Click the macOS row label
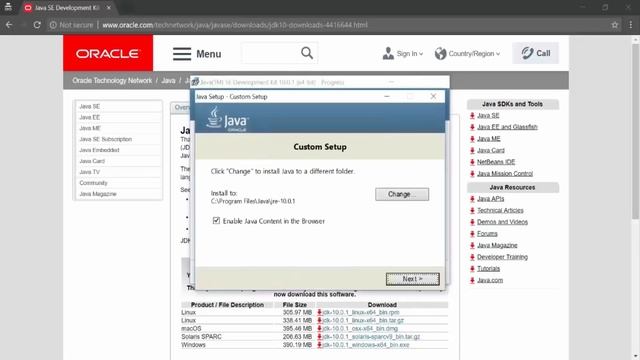The width and height of the screenshot is (640, 360). point(191,329)
